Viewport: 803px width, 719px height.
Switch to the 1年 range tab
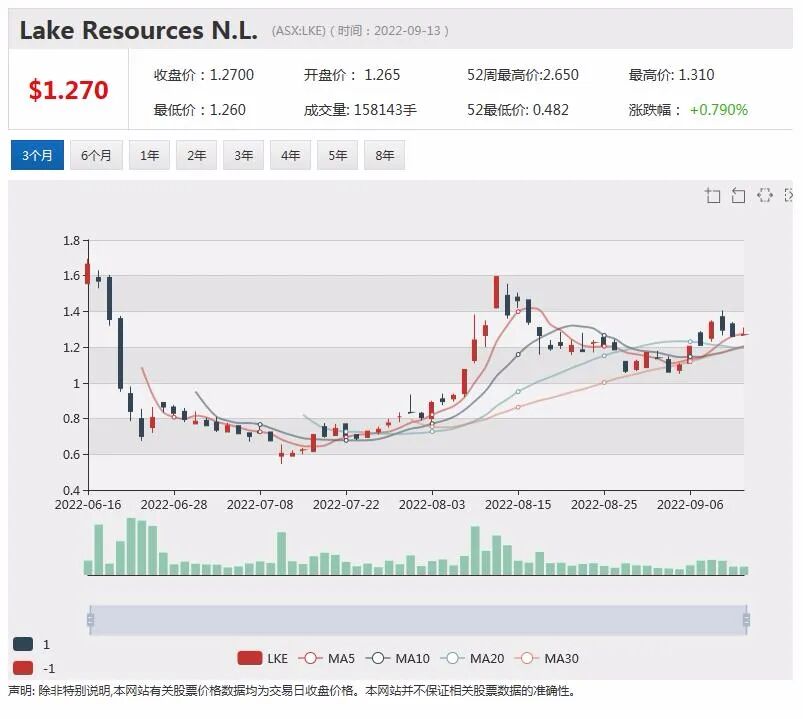[x=150, y=155]
